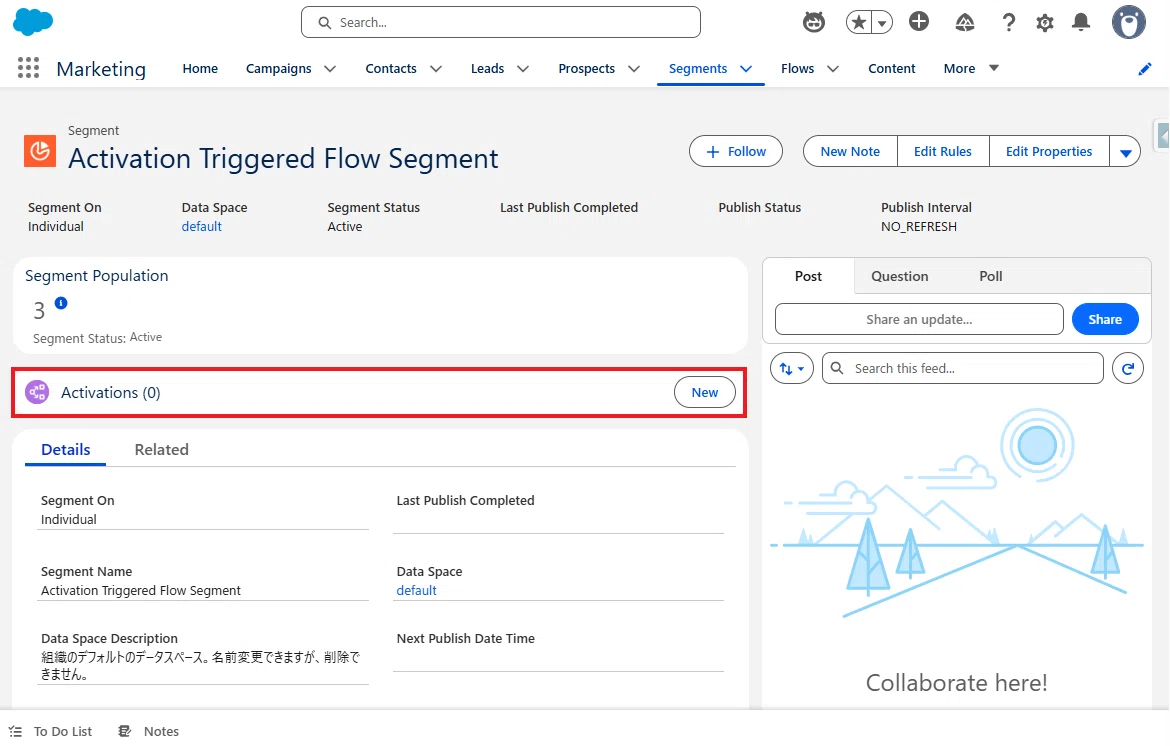This screenshot has width=1170, height=746.
Task: Refresh the feed with the refresh icon
Action: [1127, 369]
